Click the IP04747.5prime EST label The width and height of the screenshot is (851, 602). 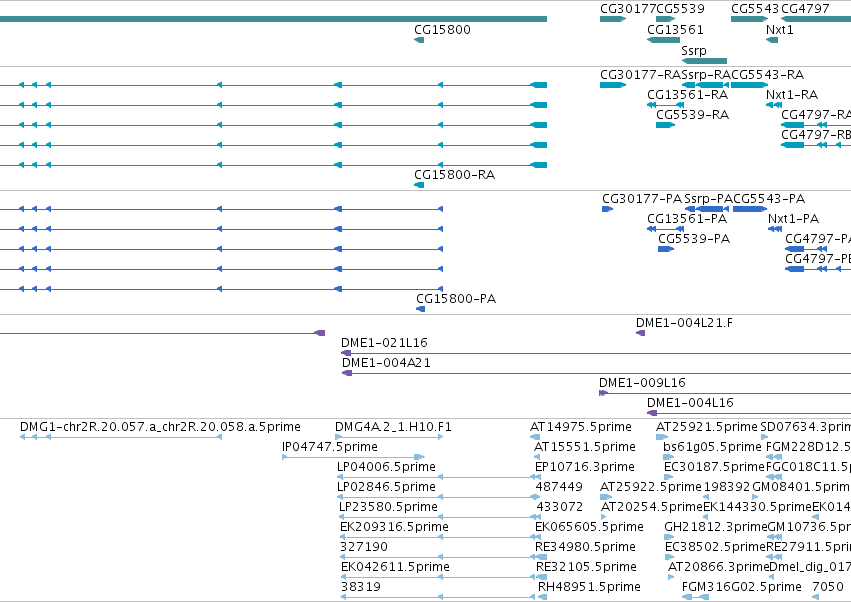(x=330, y=447)
